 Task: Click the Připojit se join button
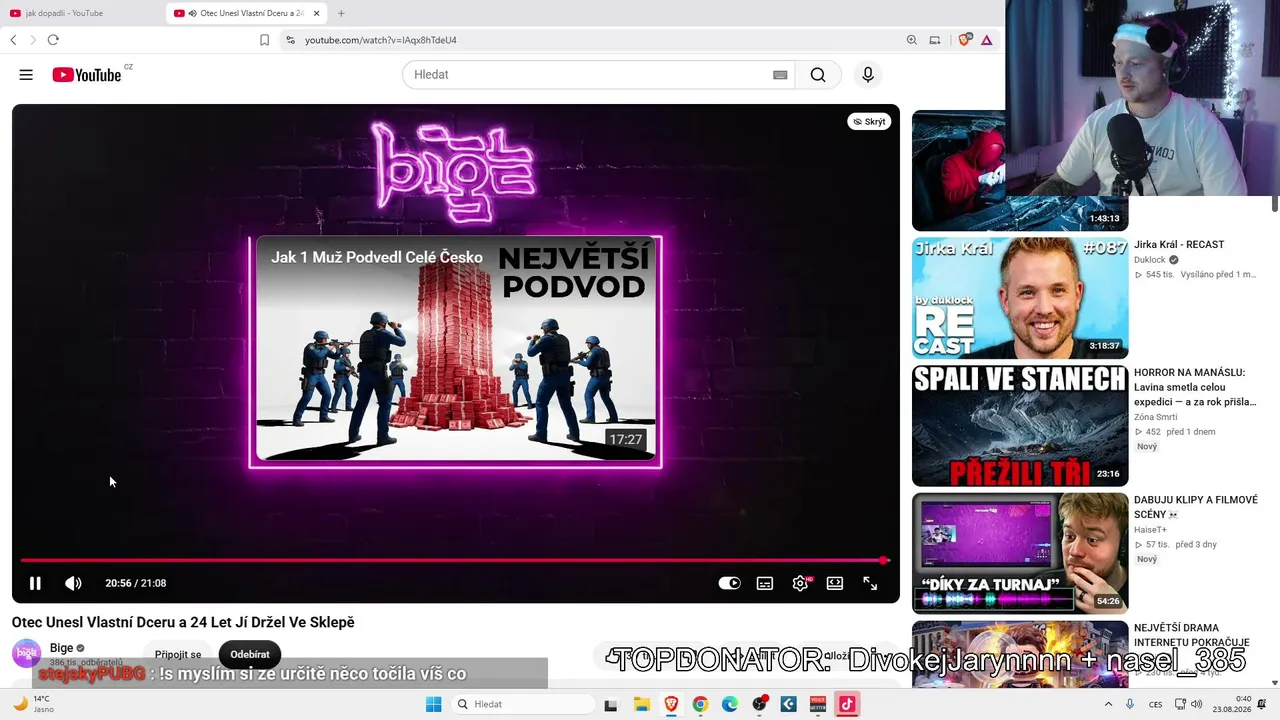[178, 655]
